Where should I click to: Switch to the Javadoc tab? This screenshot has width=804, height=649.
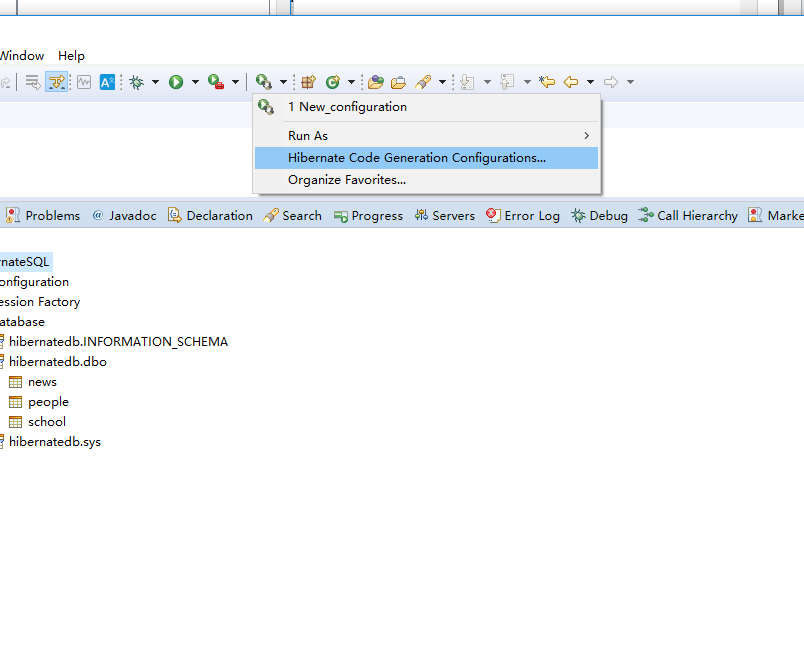point(124,216)
